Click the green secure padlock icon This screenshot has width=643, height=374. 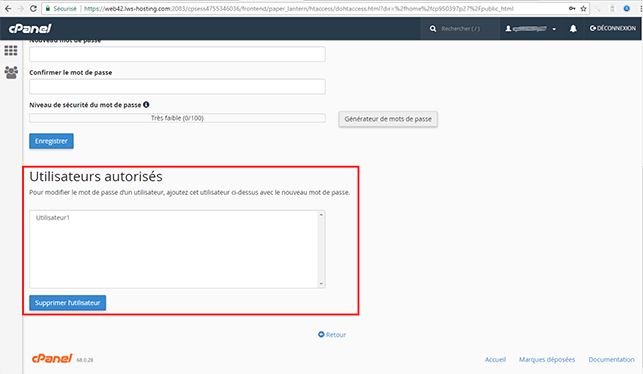(x=48, y=9)
